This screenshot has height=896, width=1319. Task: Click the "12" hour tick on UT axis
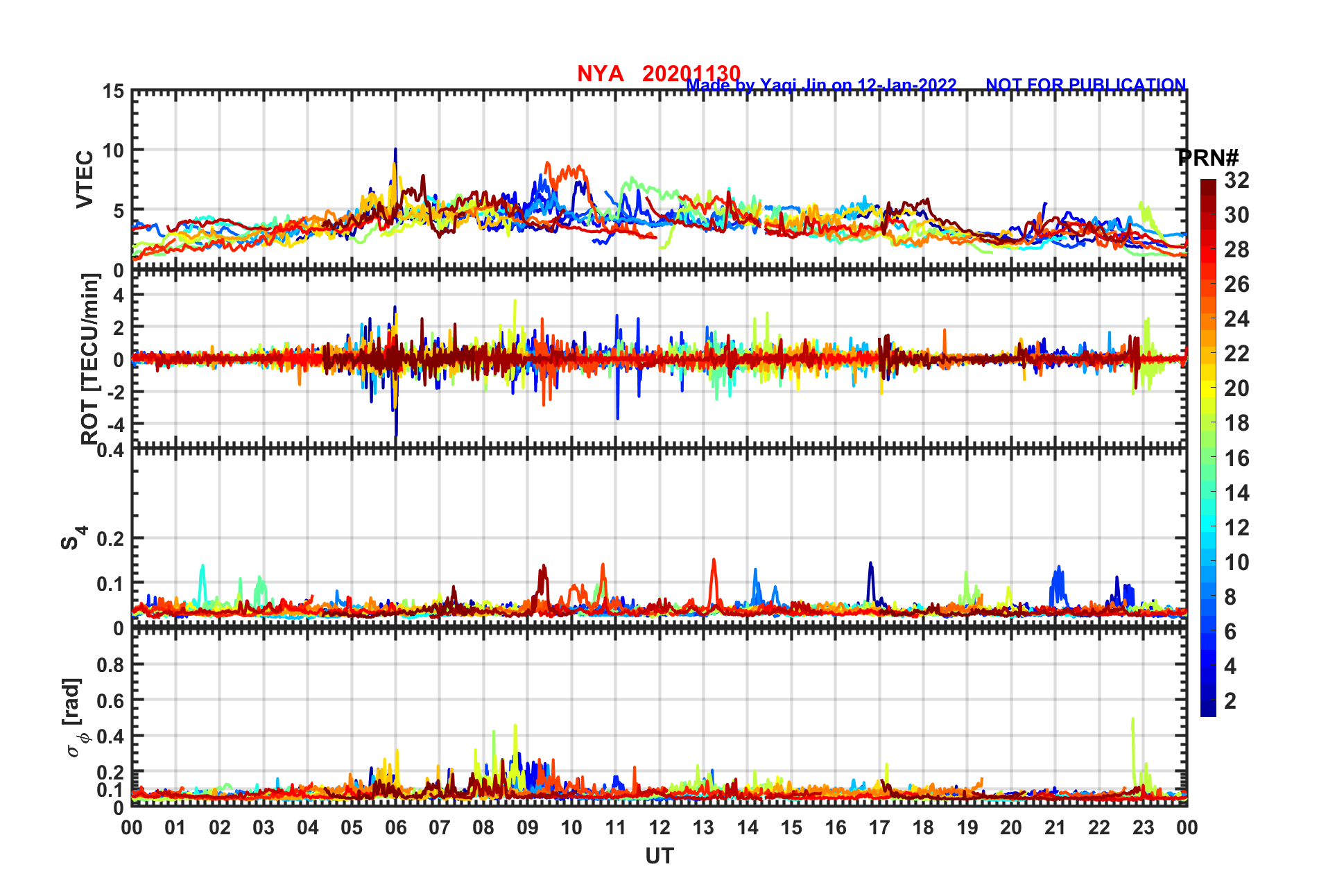[659, 827]
